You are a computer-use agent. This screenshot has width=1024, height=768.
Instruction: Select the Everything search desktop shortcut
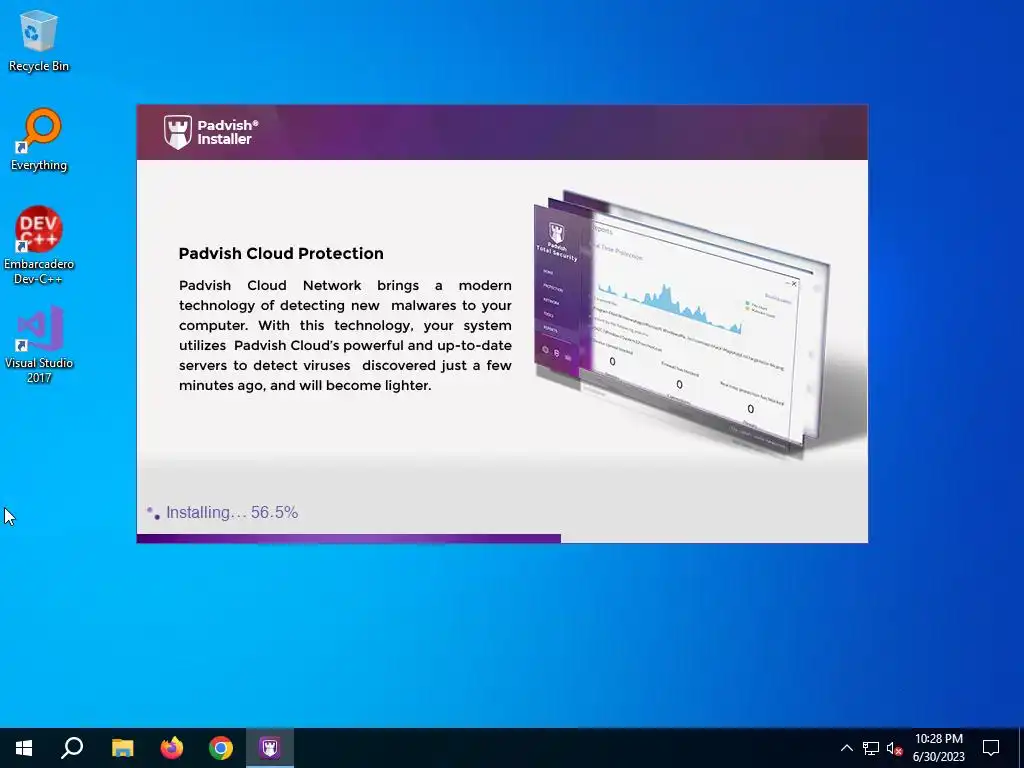[39, 140]
